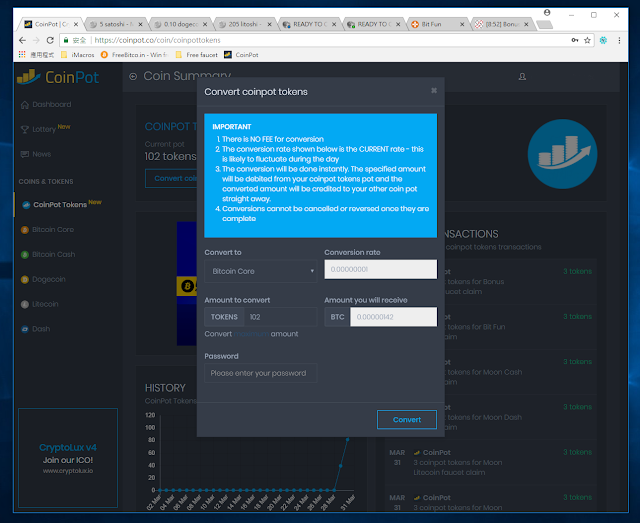Click the Bitcoin Core orange coin icon

(x=25, y=229)
